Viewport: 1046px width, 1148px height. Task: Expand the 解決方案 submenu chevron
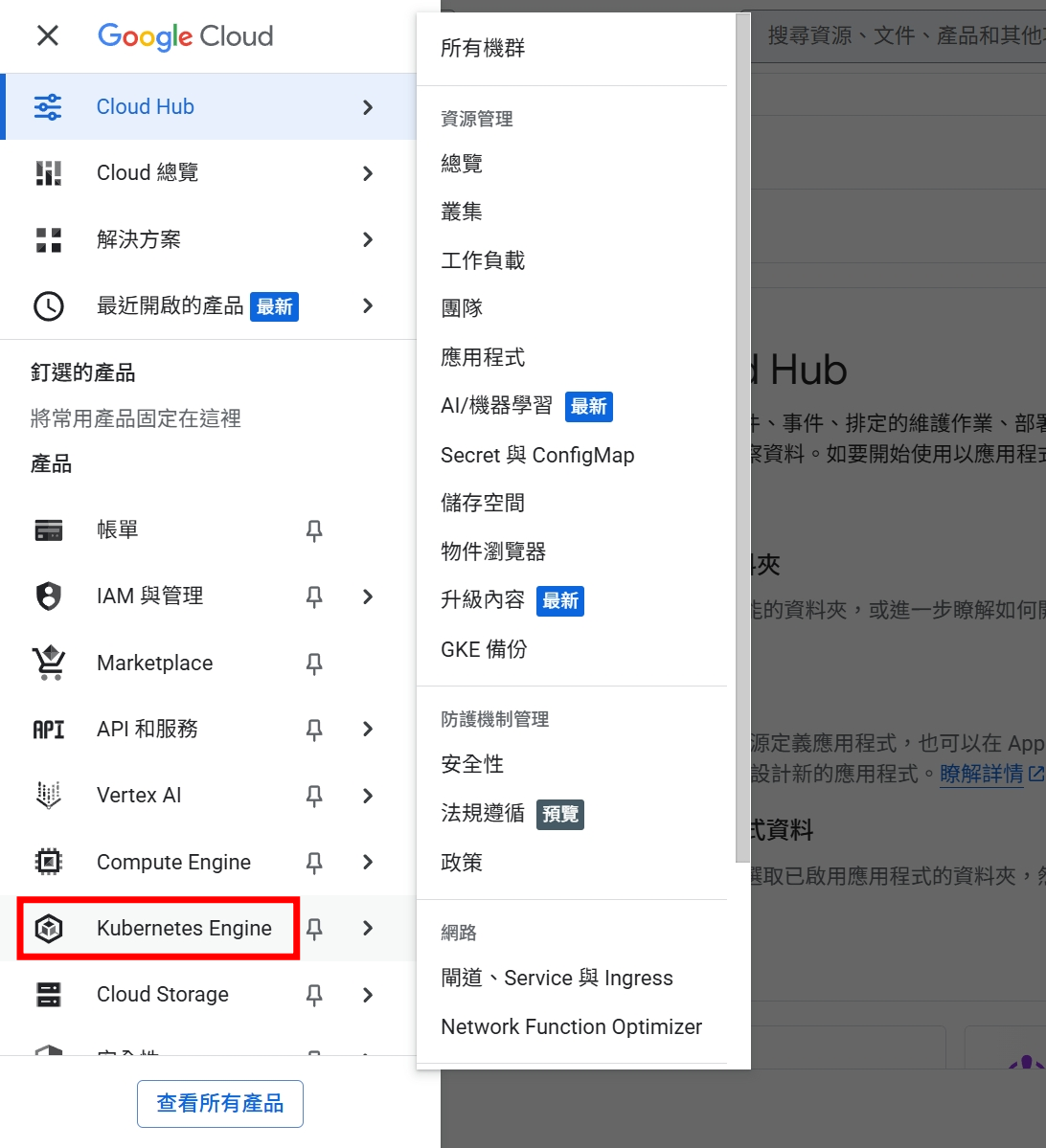click(x=368, y=239)
